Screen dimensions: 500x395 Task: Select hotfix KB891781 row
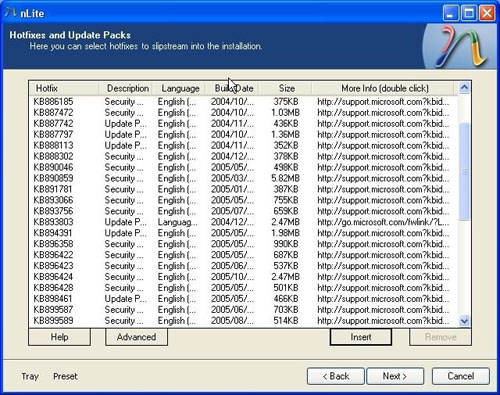[x=243, y=189]
